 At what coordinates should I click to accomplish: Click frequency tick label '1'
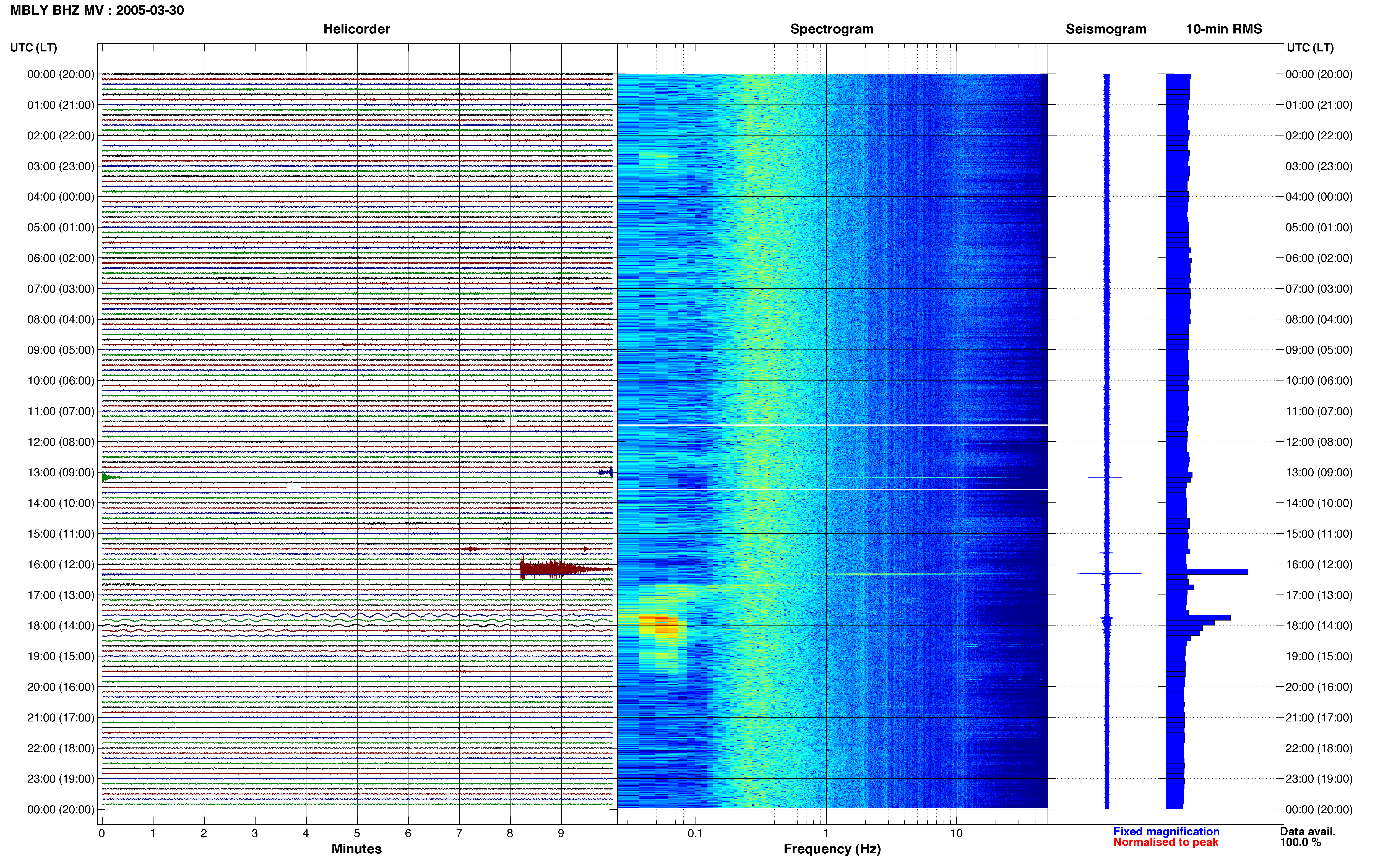[826, 833]
